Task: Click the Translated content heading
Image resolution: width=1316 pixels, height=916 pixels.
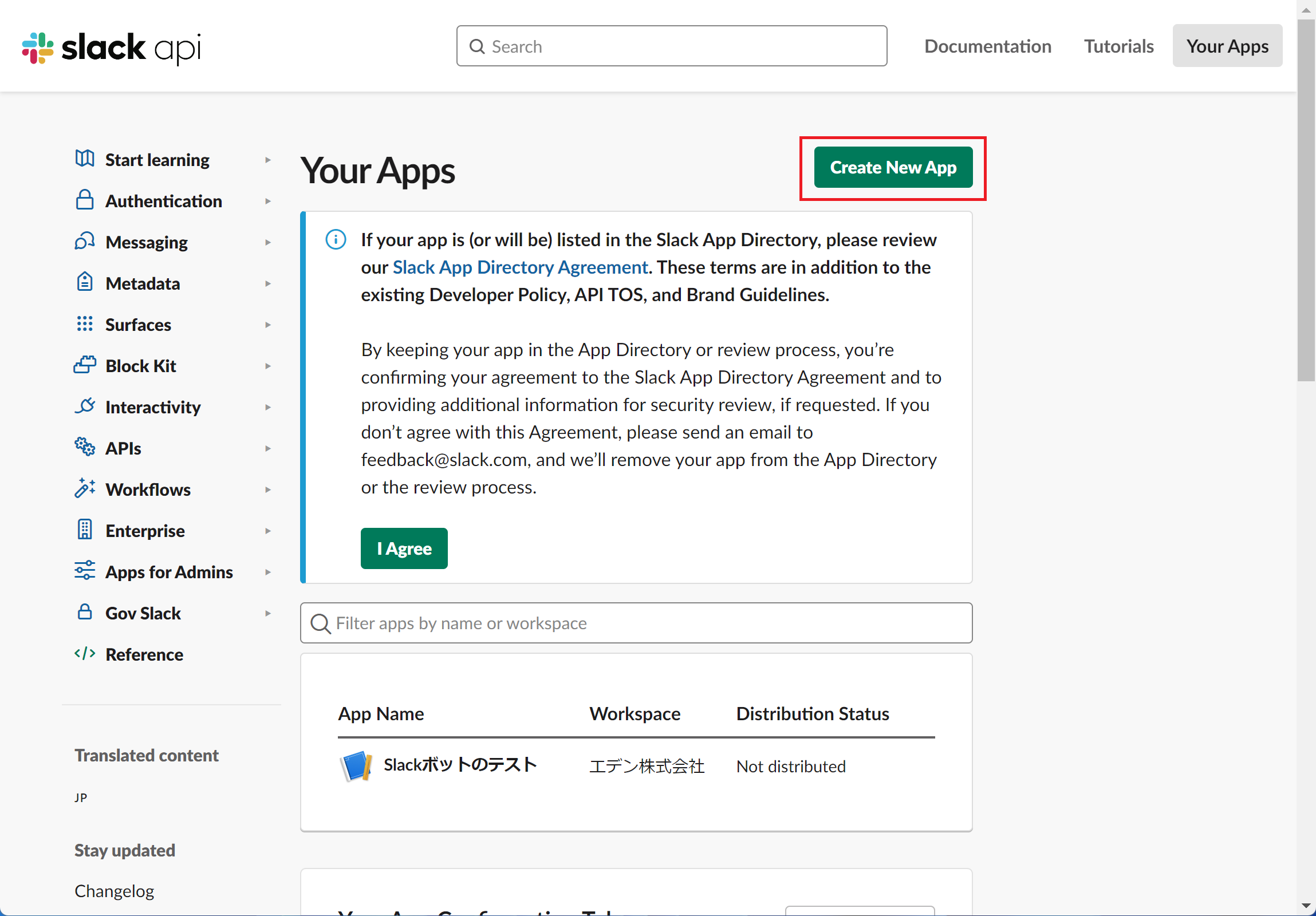Action: [146, 756]
